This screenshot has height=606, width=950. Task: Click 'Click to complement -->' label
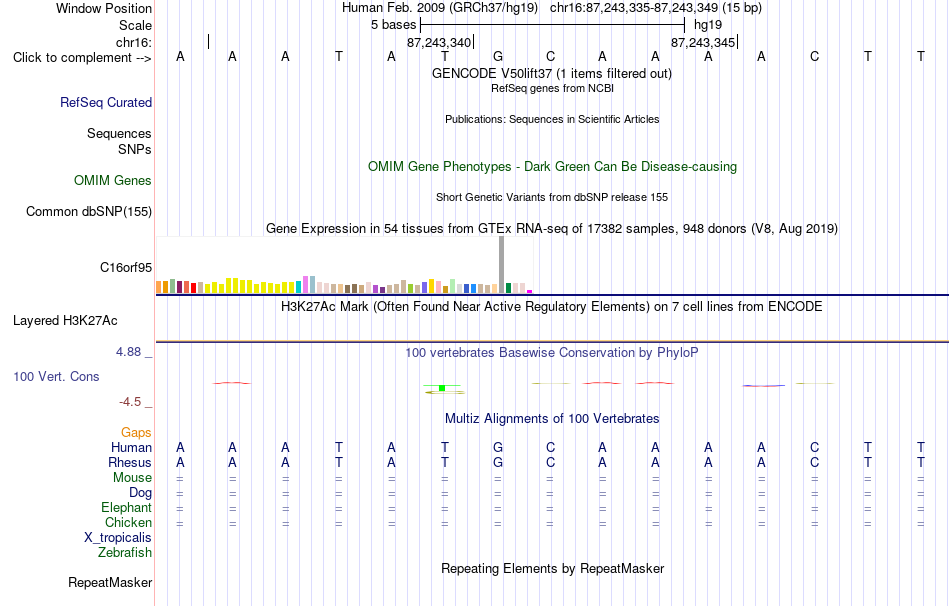tap(82, 58)
